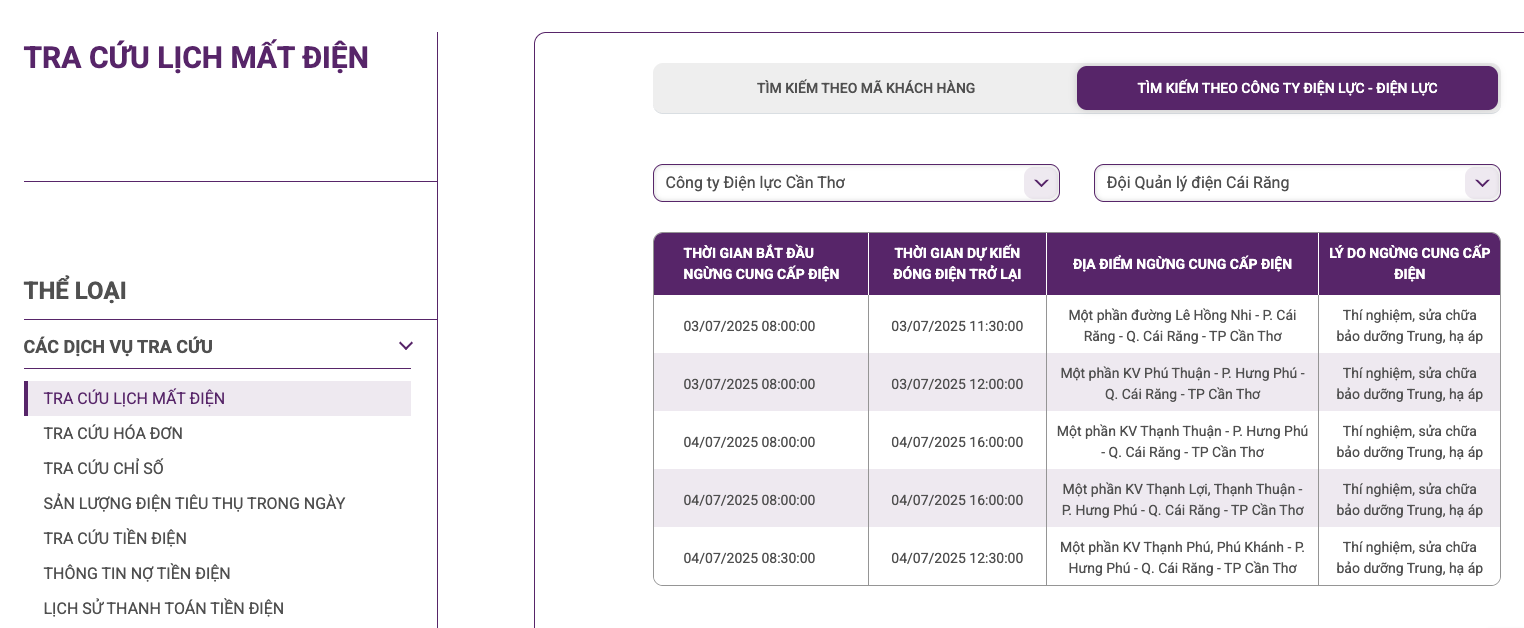
Task: Select the row for KV Thạnh Phú, Phú Khánh
Action: [x=1181, y=557]
